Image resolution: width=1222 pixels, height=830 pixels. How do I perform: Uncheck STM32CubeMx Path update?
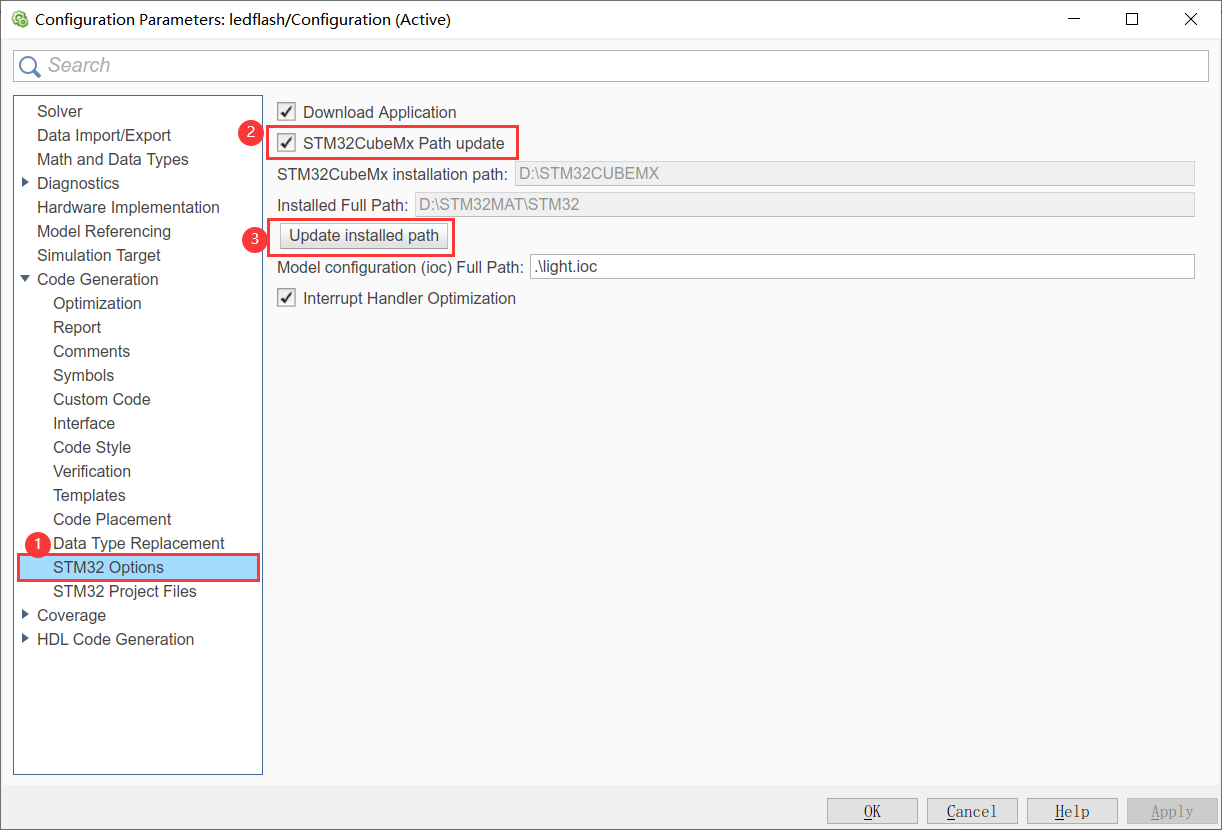click(286, 143)
